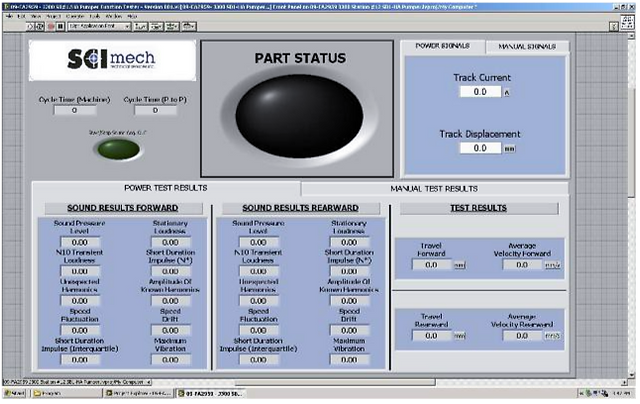Open the Reorder dropdown in the toolbar
The image size is (640, 404).
[189, 27]
